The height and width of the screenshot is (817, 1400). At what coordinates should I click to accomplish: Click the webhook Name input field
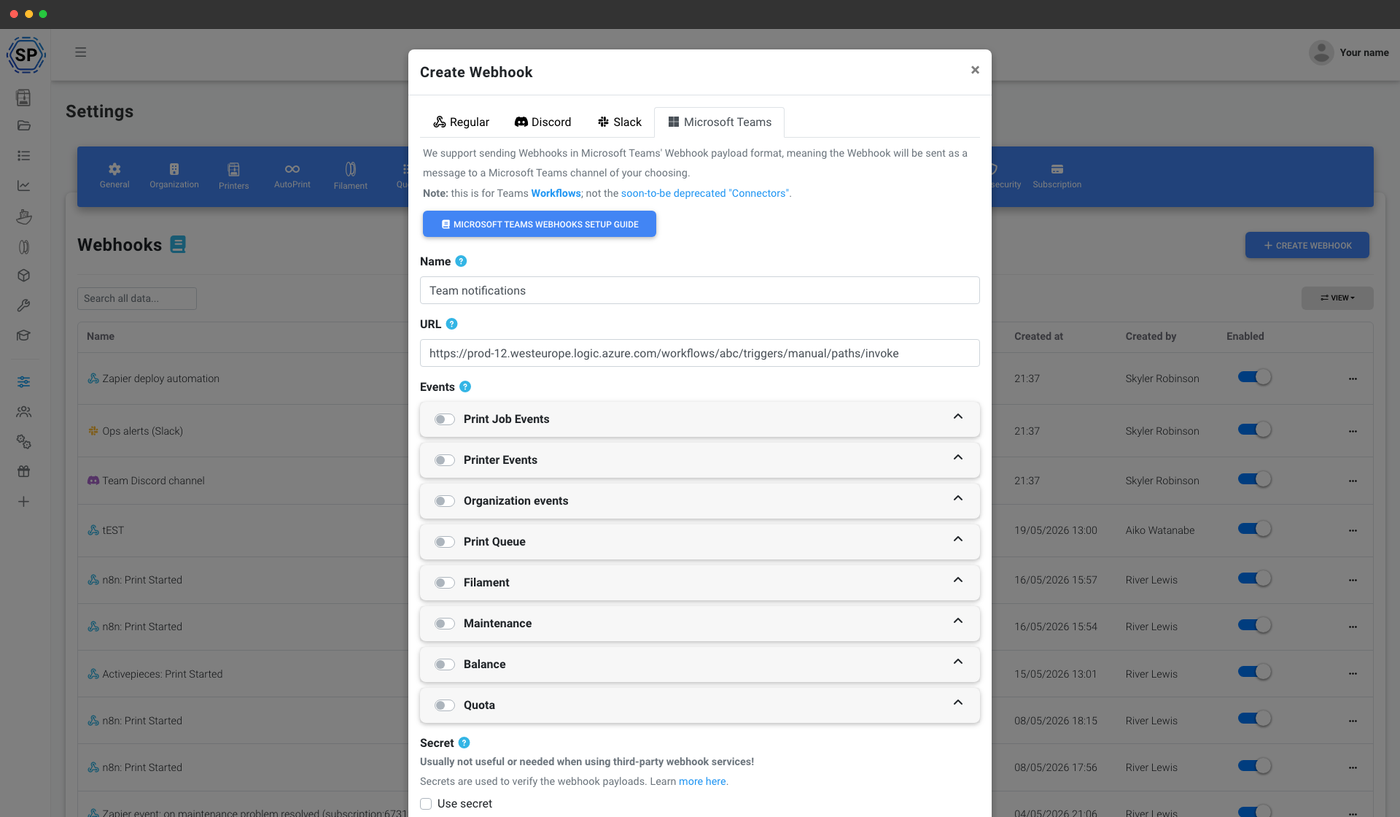tap(700, 290)
